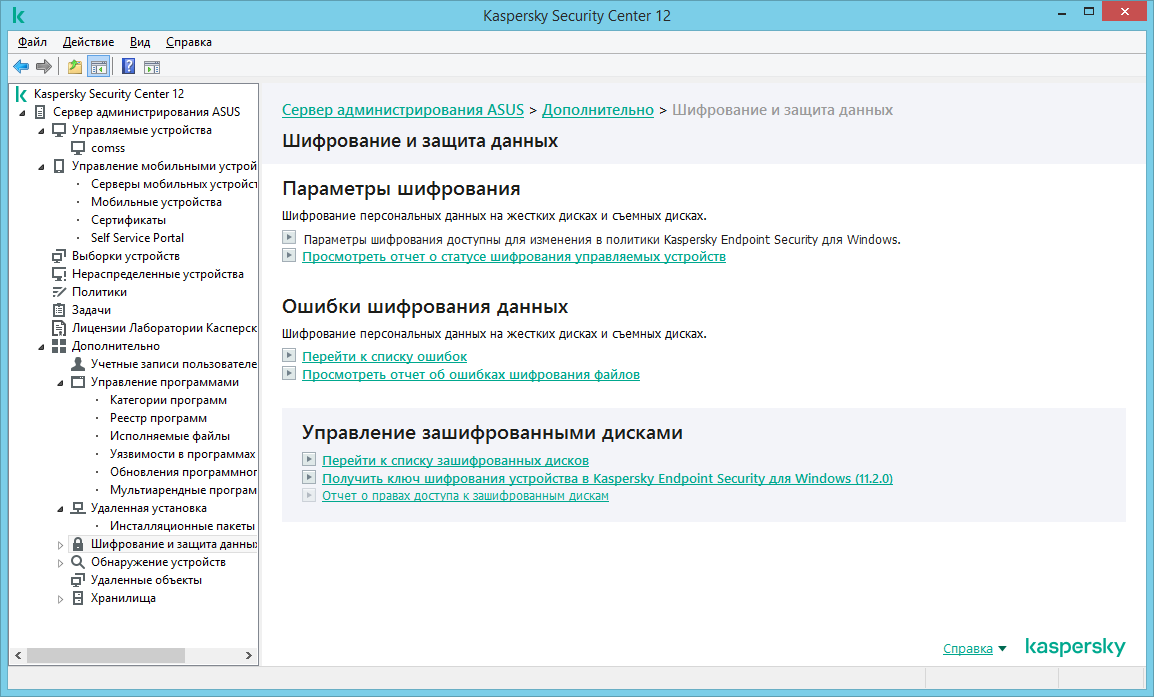
Task: Click the icon beside Удаленная установка
Action: coord(78,508)
